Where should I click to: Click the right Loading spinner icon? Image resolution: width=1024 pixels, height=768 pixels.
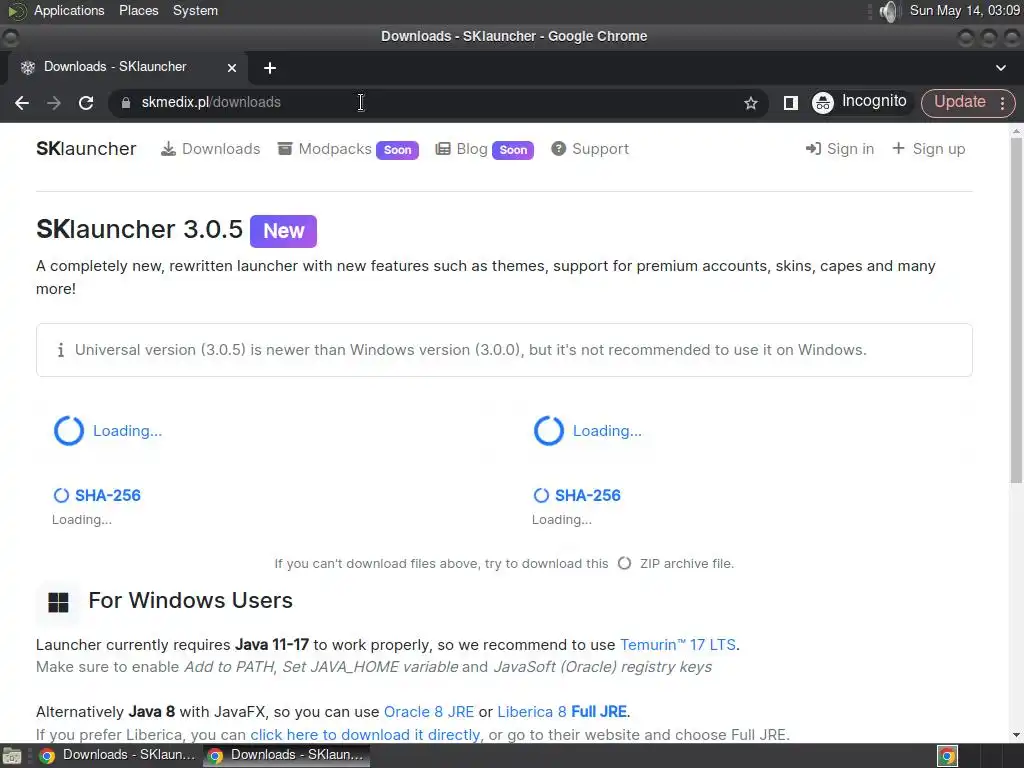click(549, 431)
